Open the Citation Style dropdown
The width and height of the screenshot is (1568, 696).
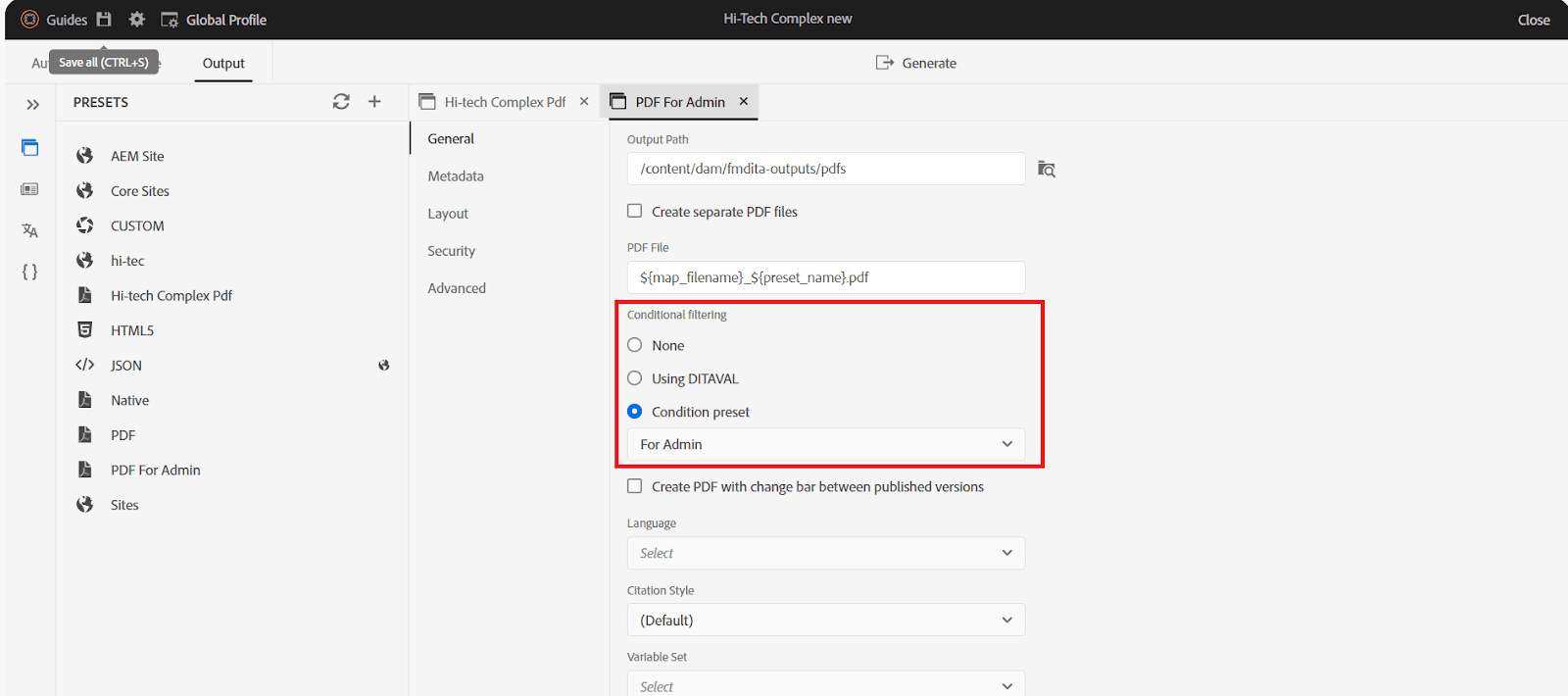[825, 621]
